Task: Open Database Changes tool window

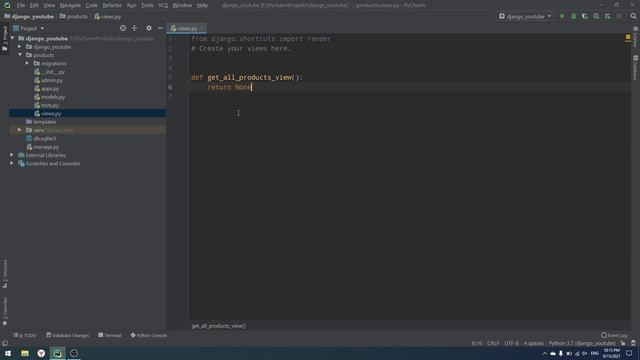Action: coord(67,335)
